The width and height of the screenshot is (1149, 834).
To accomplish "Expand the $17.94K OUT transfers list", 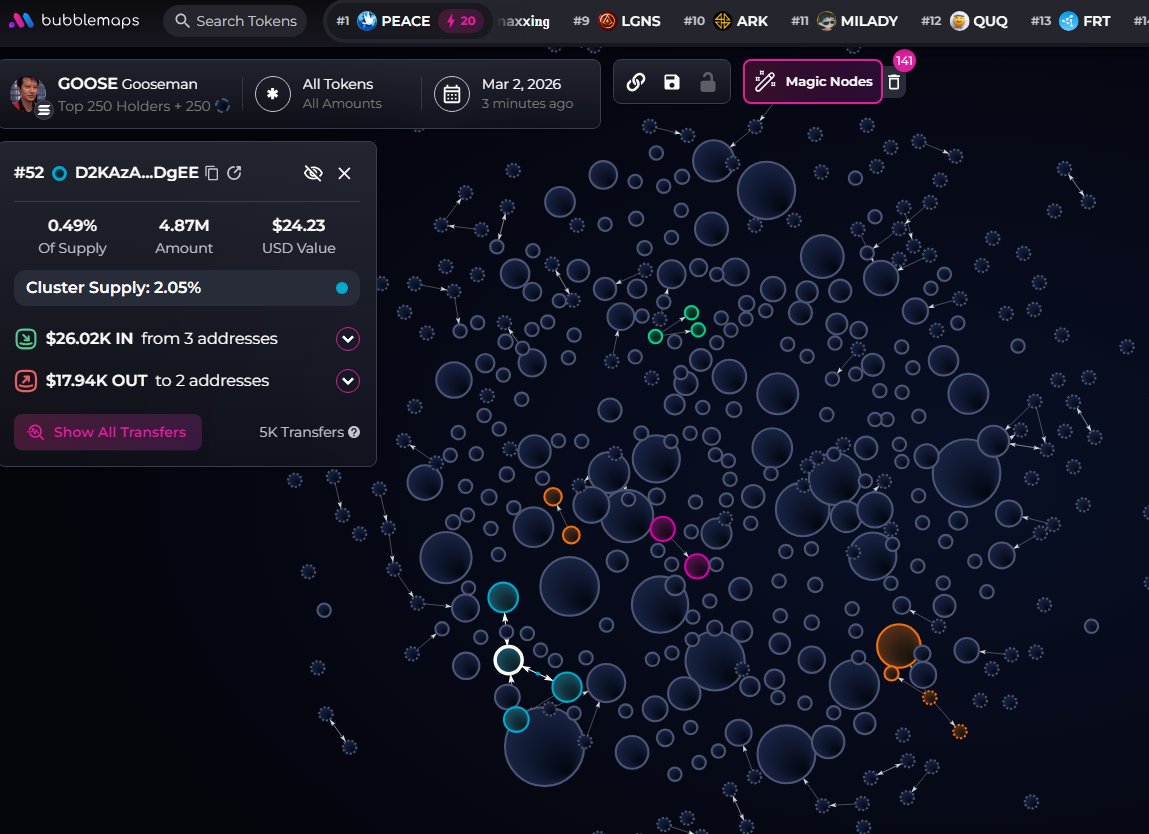I will tap(348, 381).
